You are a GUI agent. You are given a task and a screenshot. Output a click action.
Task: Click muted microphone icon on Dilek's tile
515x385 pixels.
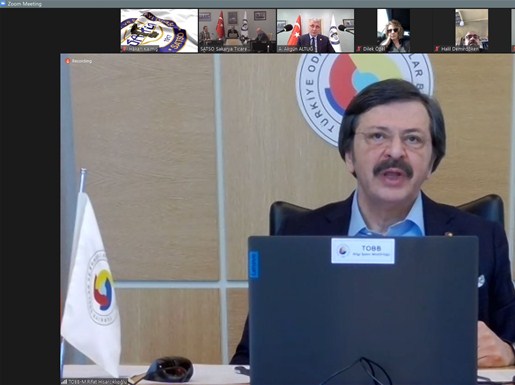pyautogui.click(x=359, y=49)
